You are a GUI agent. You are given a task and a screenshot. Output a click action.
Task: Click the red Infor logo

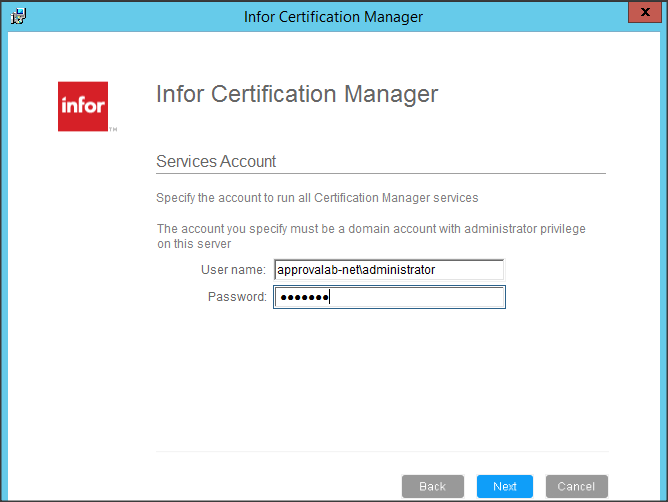(x=83, y=107)
